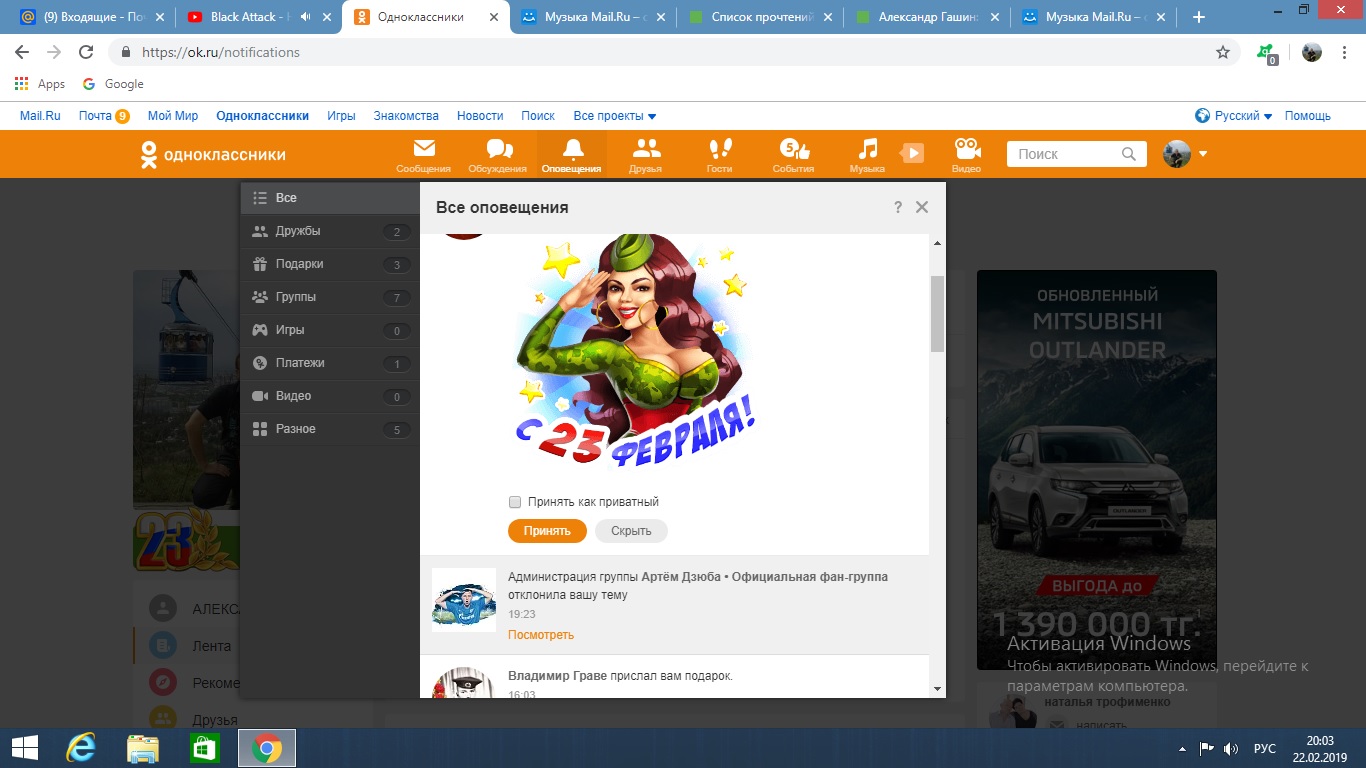Screen dimensions: 1366x768
Task: Select the Все filter in notifications sidebar
Action: 330,198
